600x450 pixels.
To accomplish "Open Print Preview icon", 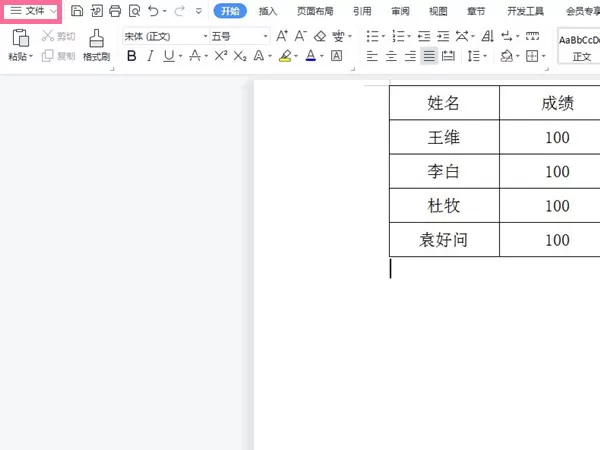I will coord(134,11).
